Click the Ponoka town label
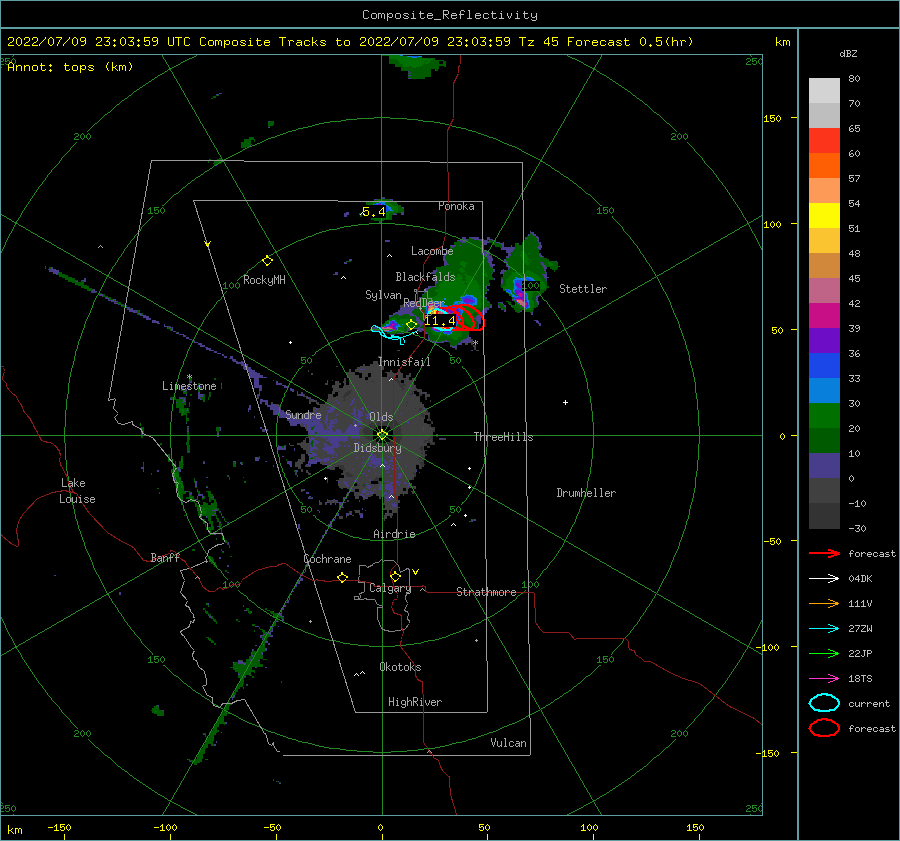900x841 pixels. click(x=456, y=206)
